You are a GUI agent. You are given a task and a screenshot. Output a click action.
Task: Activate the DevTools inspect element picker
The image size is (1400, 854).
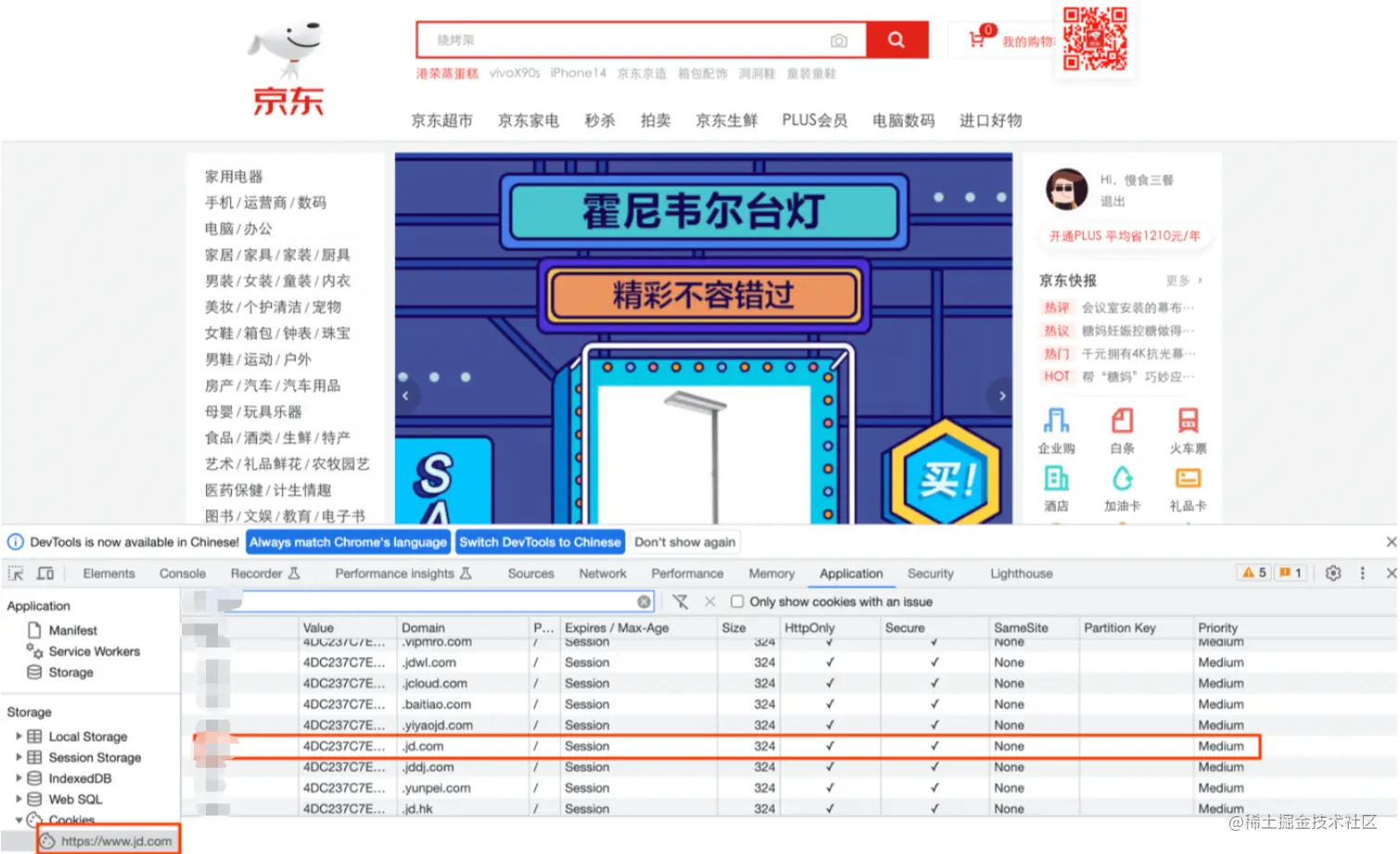click(x=16, y=574)
